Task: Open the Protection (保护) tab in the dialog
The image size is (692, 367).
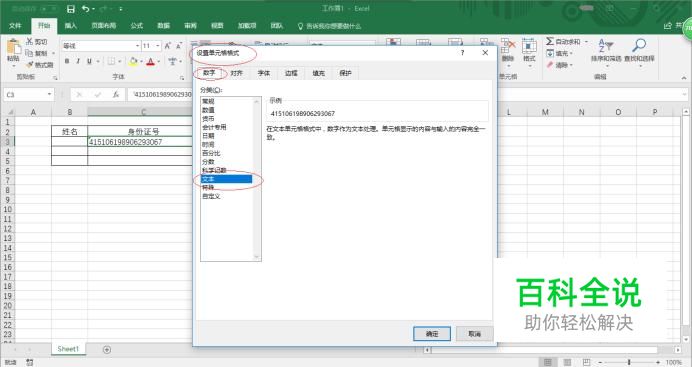Action: [x=346, y=73]
